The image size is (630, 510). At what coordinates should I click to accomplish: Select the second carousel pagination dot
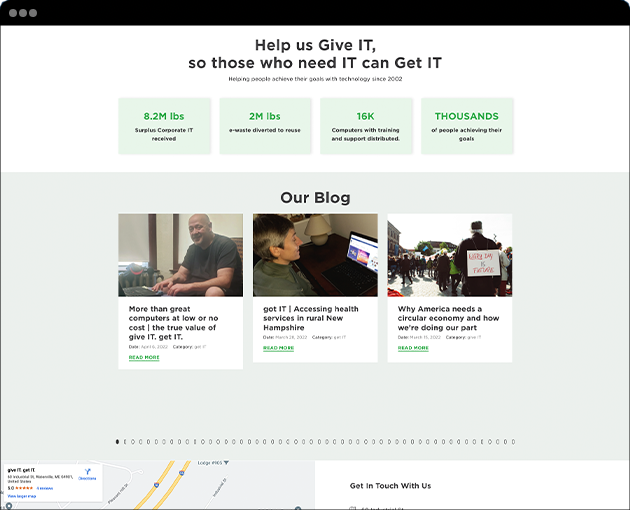[125, 442]
